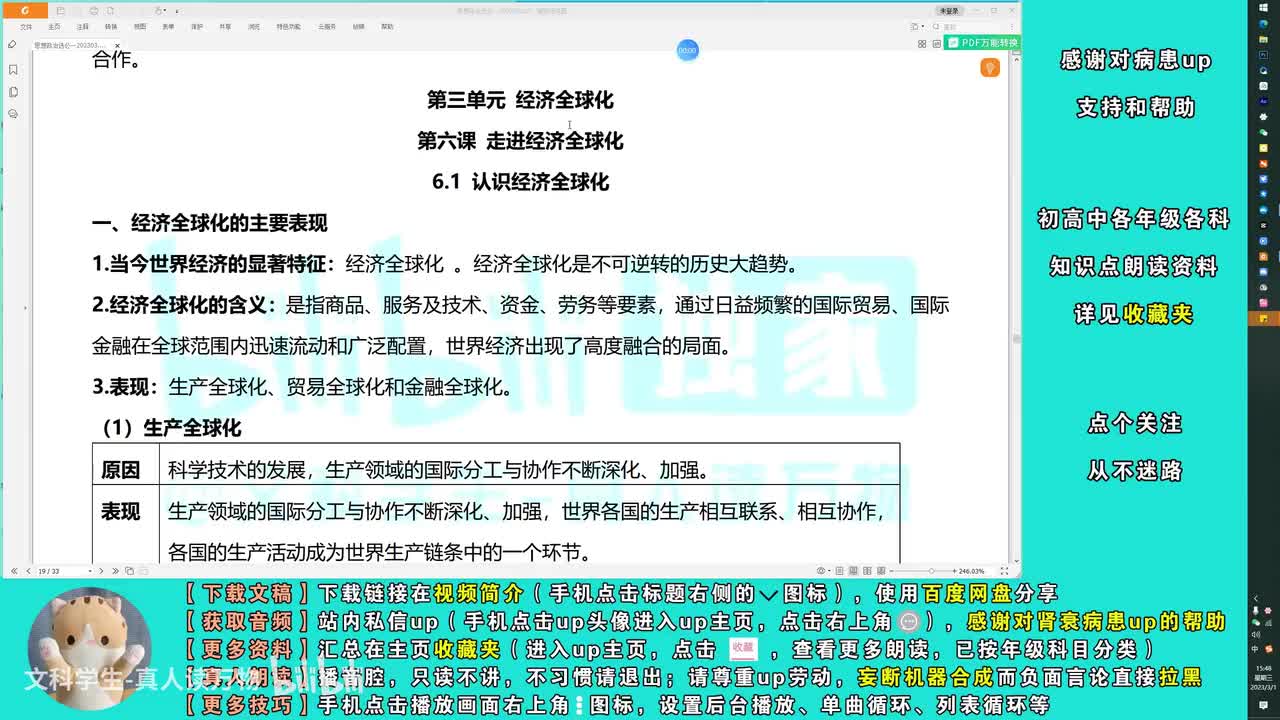The width and height of the screenshot is (1280, 720).
Task: Select continuous facing view mode
Action: tap(881, 571)
